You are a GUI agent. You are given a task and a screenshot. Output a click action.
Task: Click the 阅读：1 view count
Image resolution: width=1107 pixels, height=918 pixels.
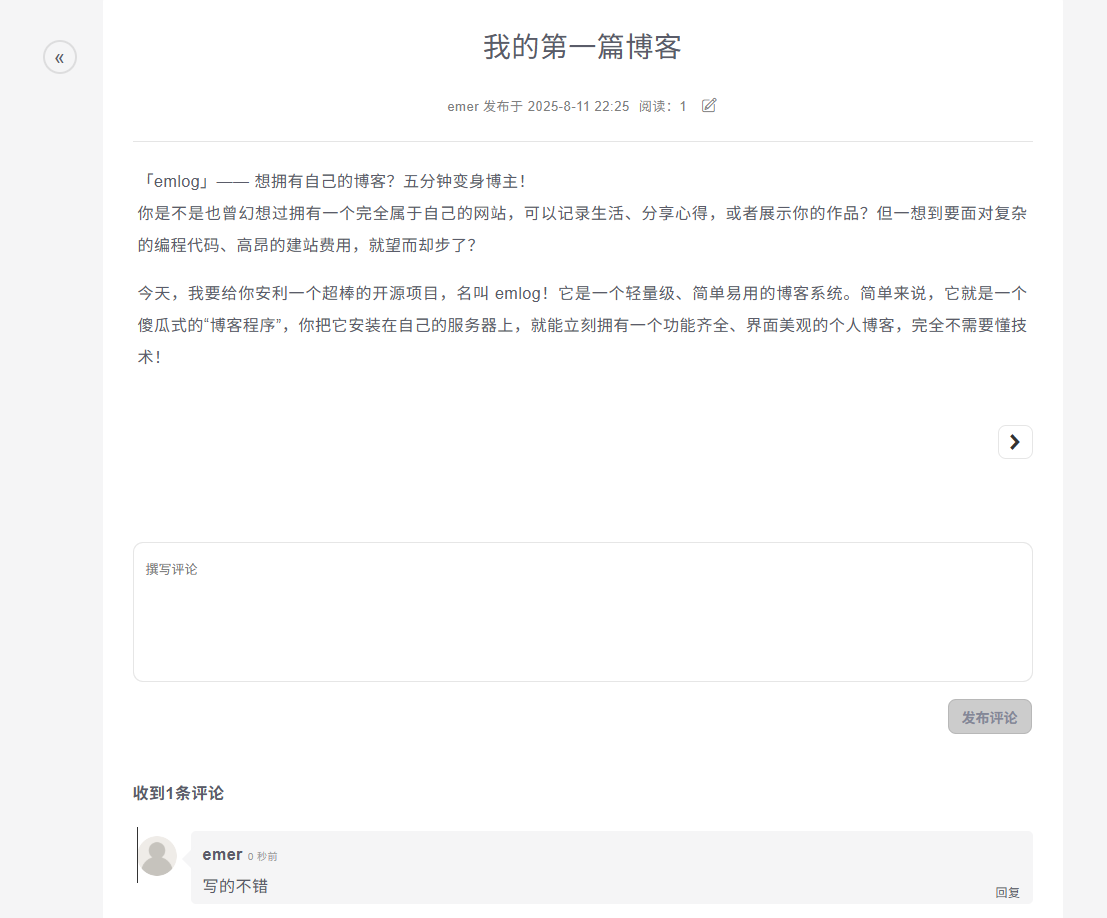pos(663,107)
